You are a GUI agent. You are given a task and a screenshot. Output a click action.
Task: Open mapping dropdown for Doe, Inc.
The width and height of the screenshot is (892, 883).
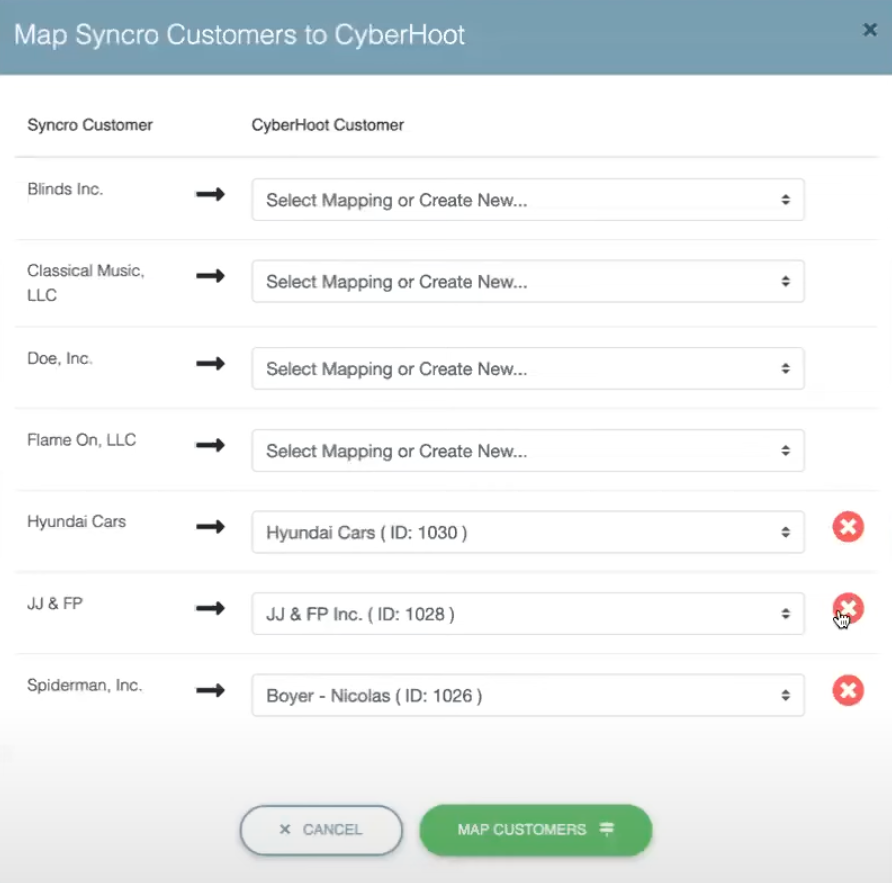(528, 369)
